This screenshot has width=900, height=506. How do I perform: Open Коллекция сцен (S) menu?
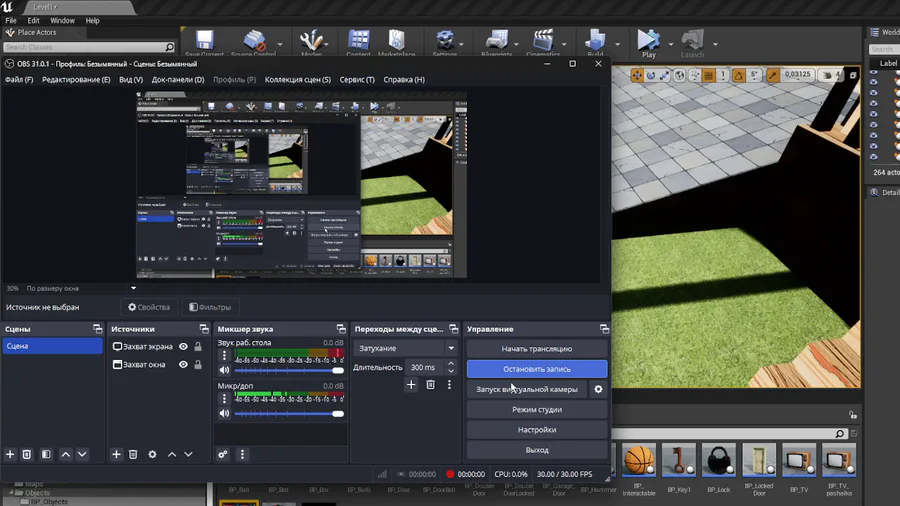tap(297, 80)
